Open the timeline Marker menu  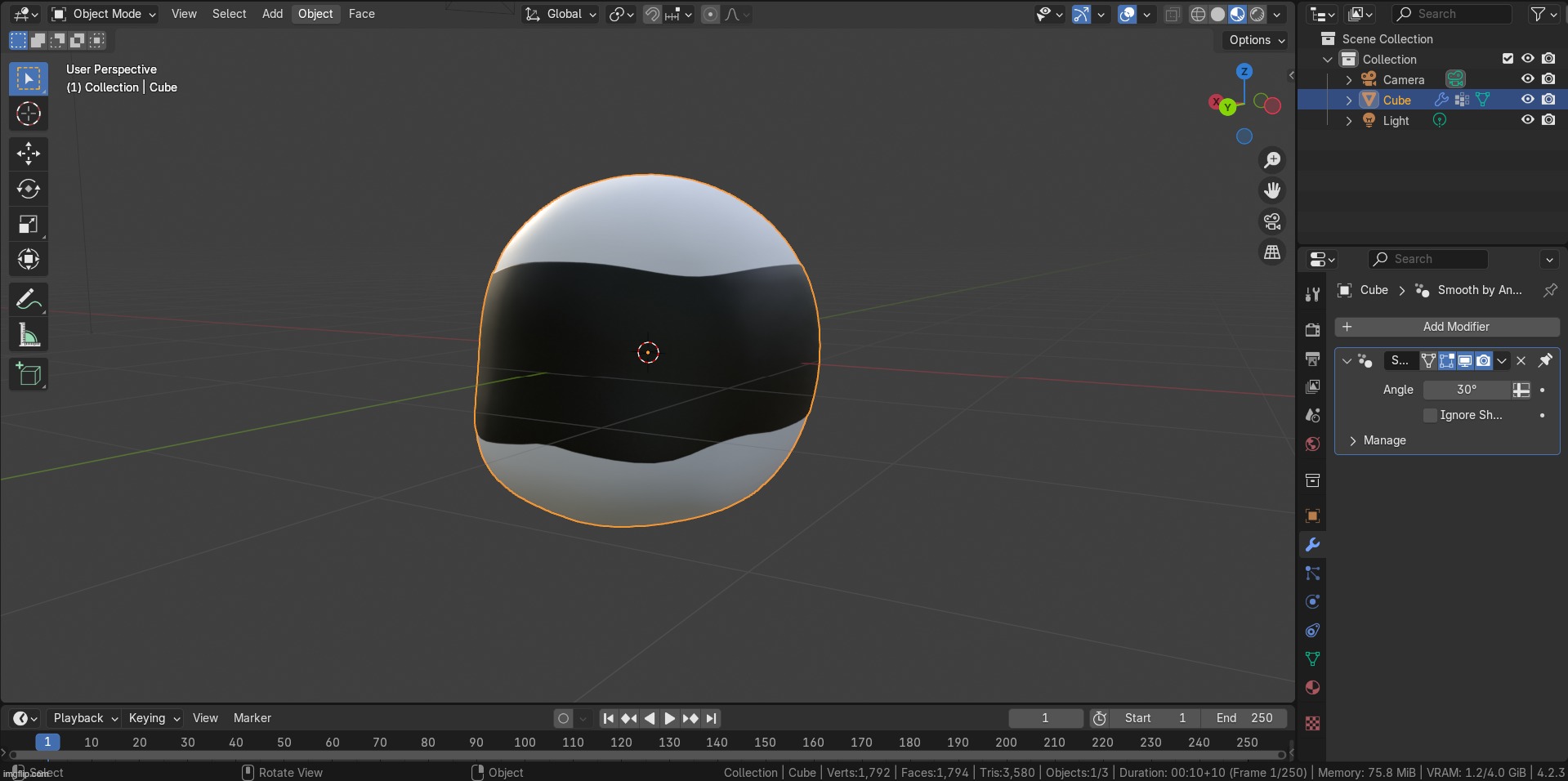pyautogui.click(x=252, y=718)
